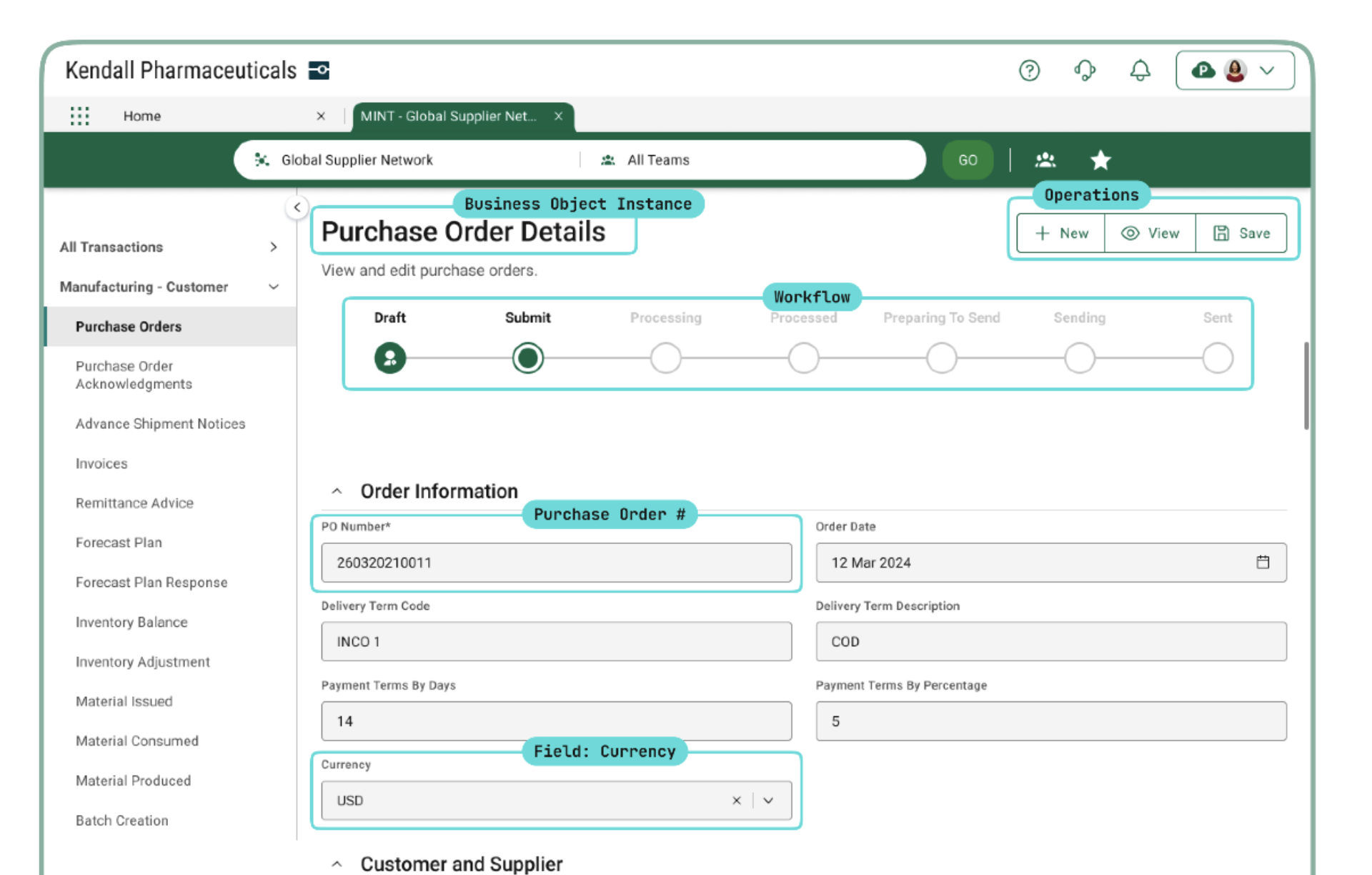The width and height of the screenshot is (1372, 875).
Task: Click the GO button in search bar
Action: (x=965, y=158)
